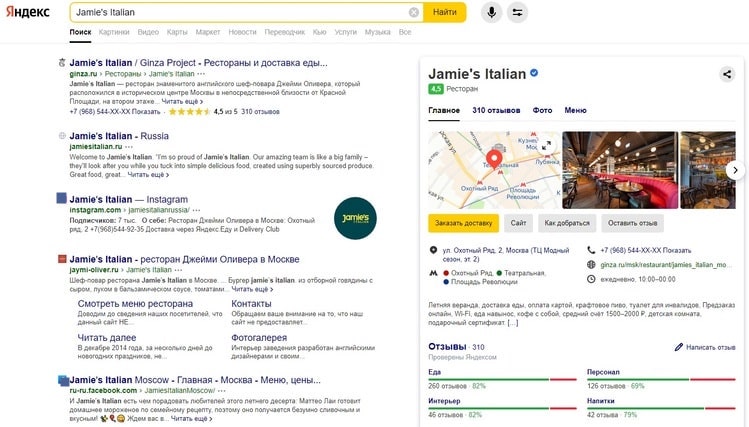Expand description with the [...] link
The height and width of the screenshot is (427, 749).
tap(513, 323)
